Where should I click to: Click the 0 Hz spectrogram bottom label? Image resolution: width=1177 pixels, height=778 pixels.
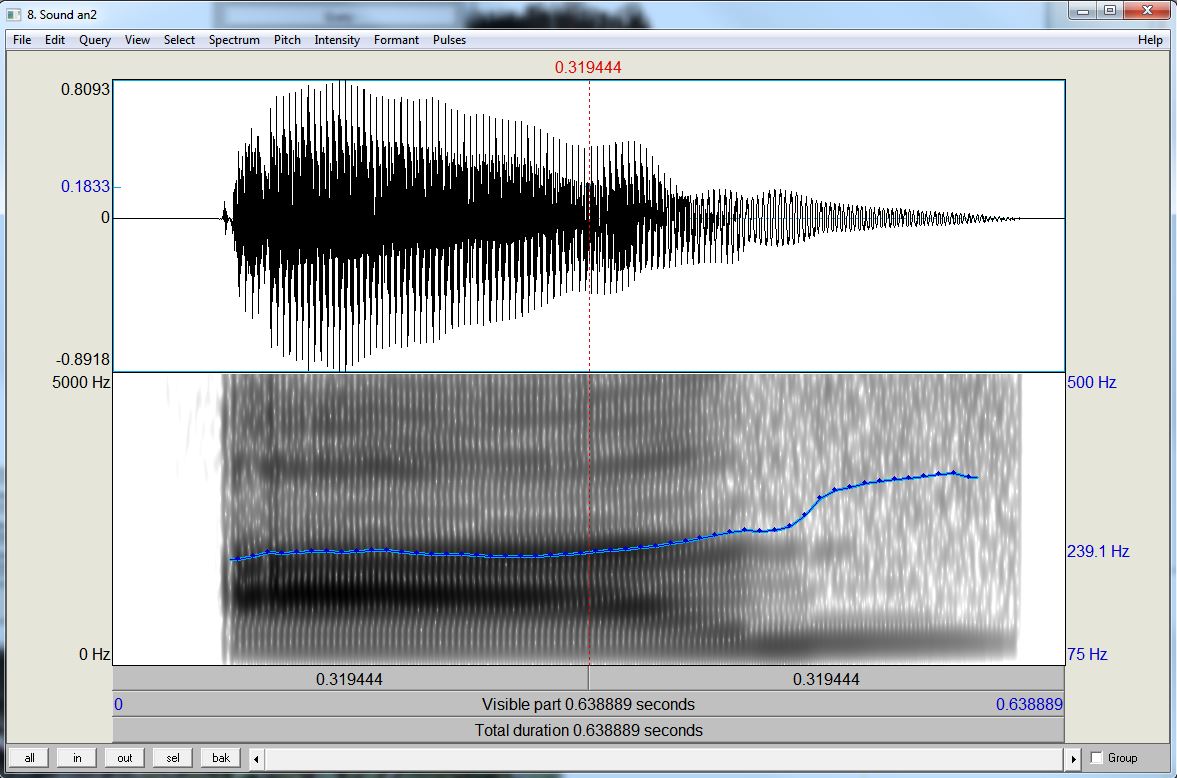(95, 654)
